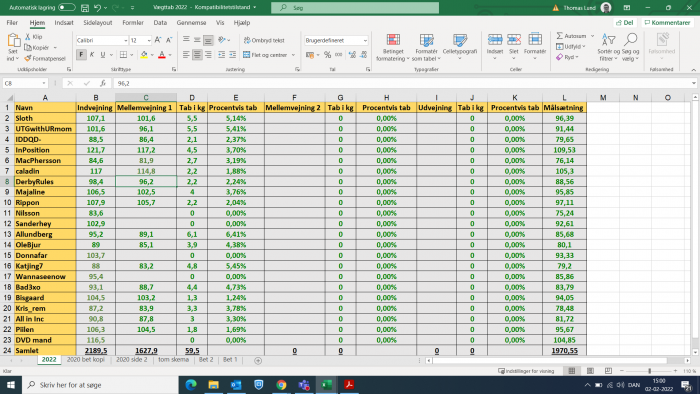Toggle align right icon
The image size is (700, 394).
pyautogui.click(x=208, y=55)
